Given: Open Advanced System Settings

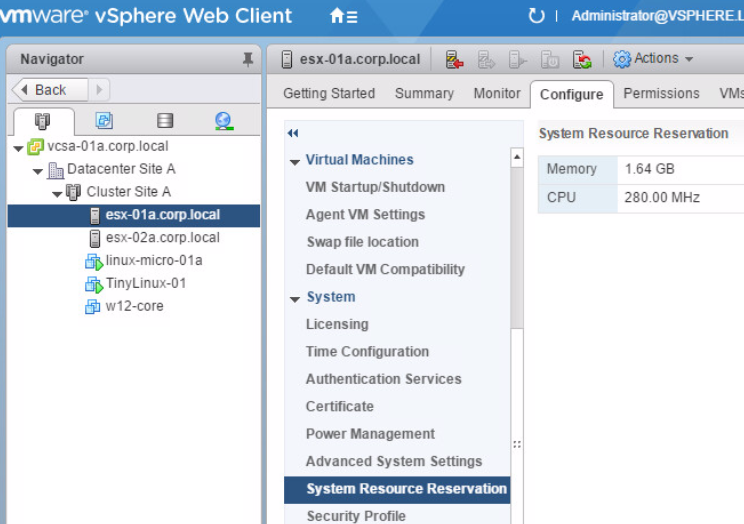Looking at the screenshot, I should [394, 461].
